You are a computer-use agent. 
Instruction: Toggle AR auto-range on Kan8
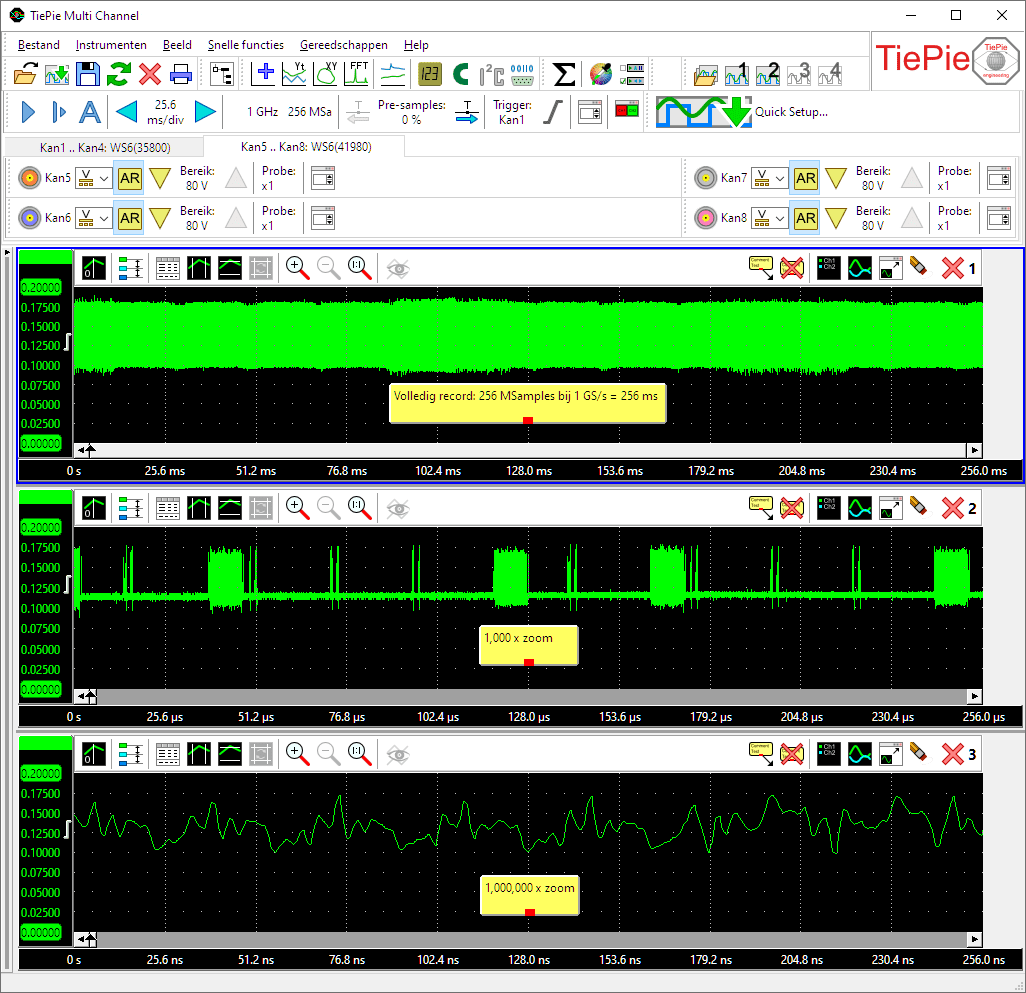pos(805,217)
